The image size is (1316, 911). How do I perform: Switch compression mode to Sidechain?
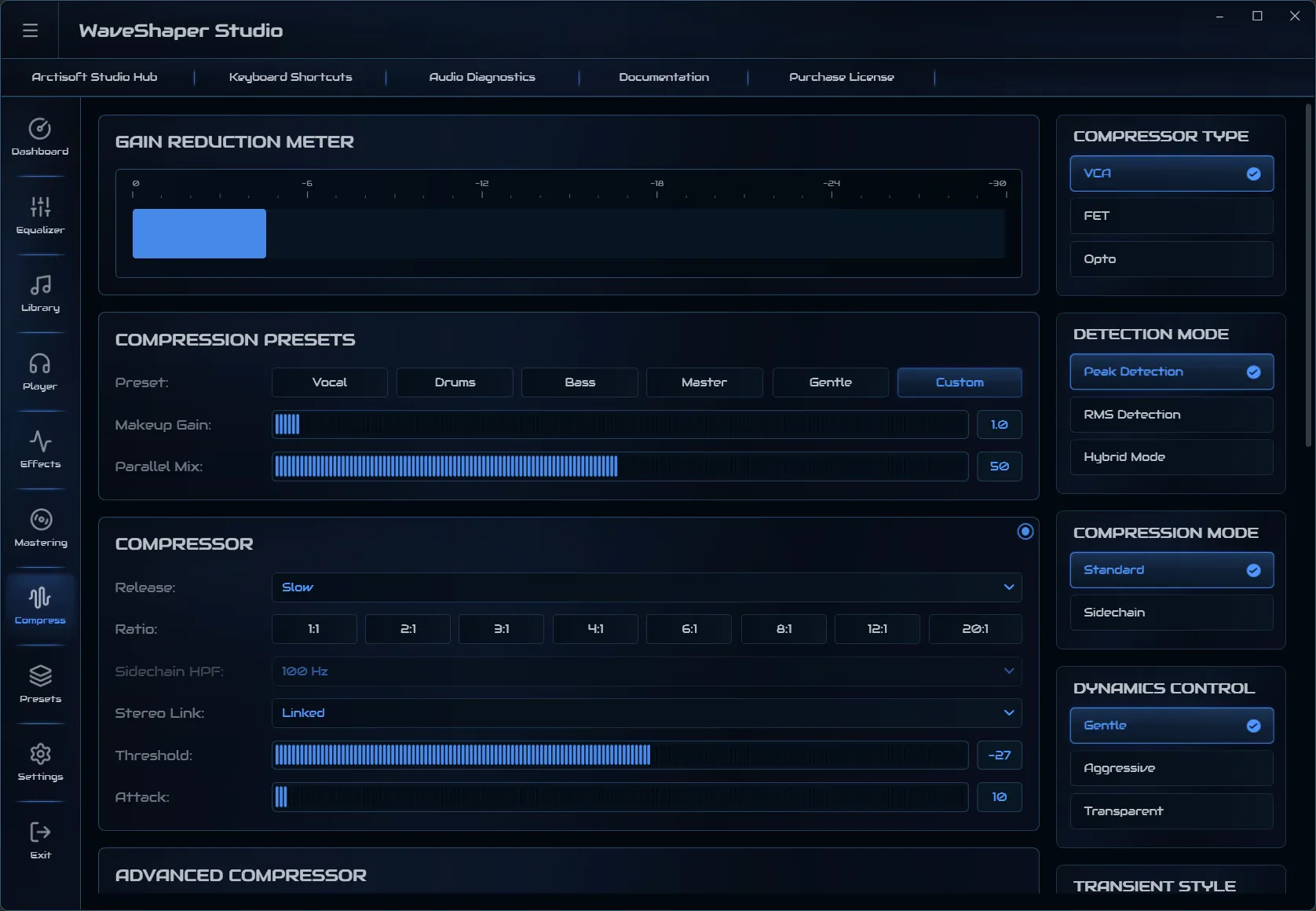tap(1172, 613)
